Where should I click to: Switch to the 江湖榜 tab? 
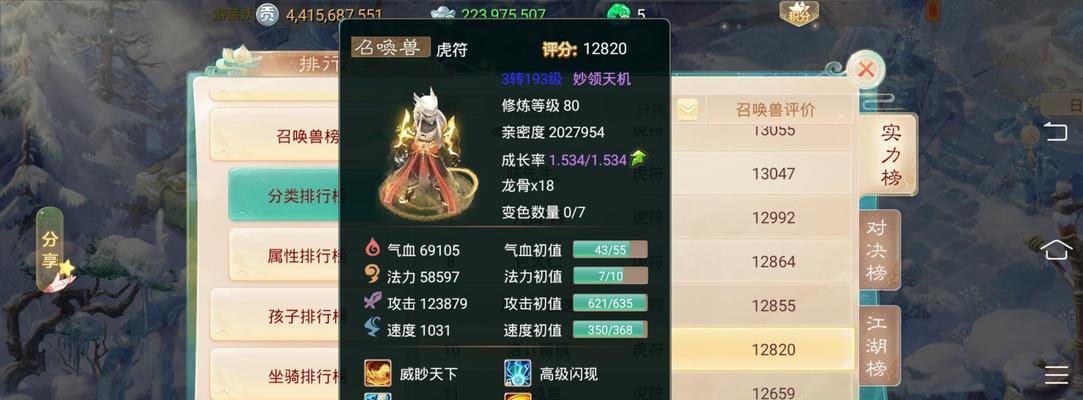click(878, 345)
